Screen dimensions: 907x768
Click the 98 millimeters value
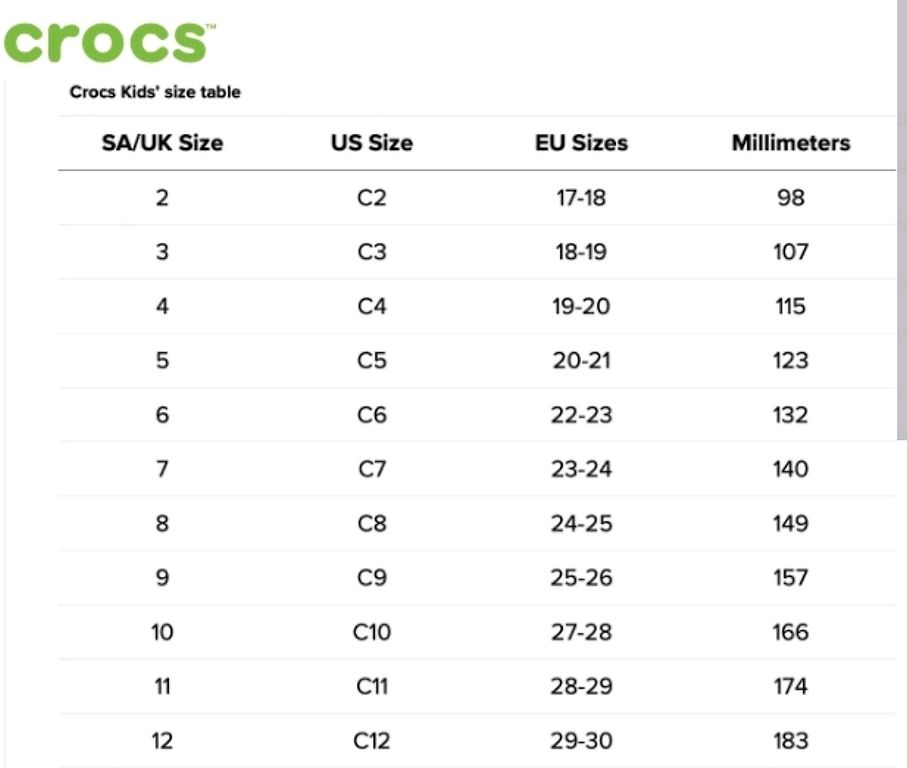point(791,198)
